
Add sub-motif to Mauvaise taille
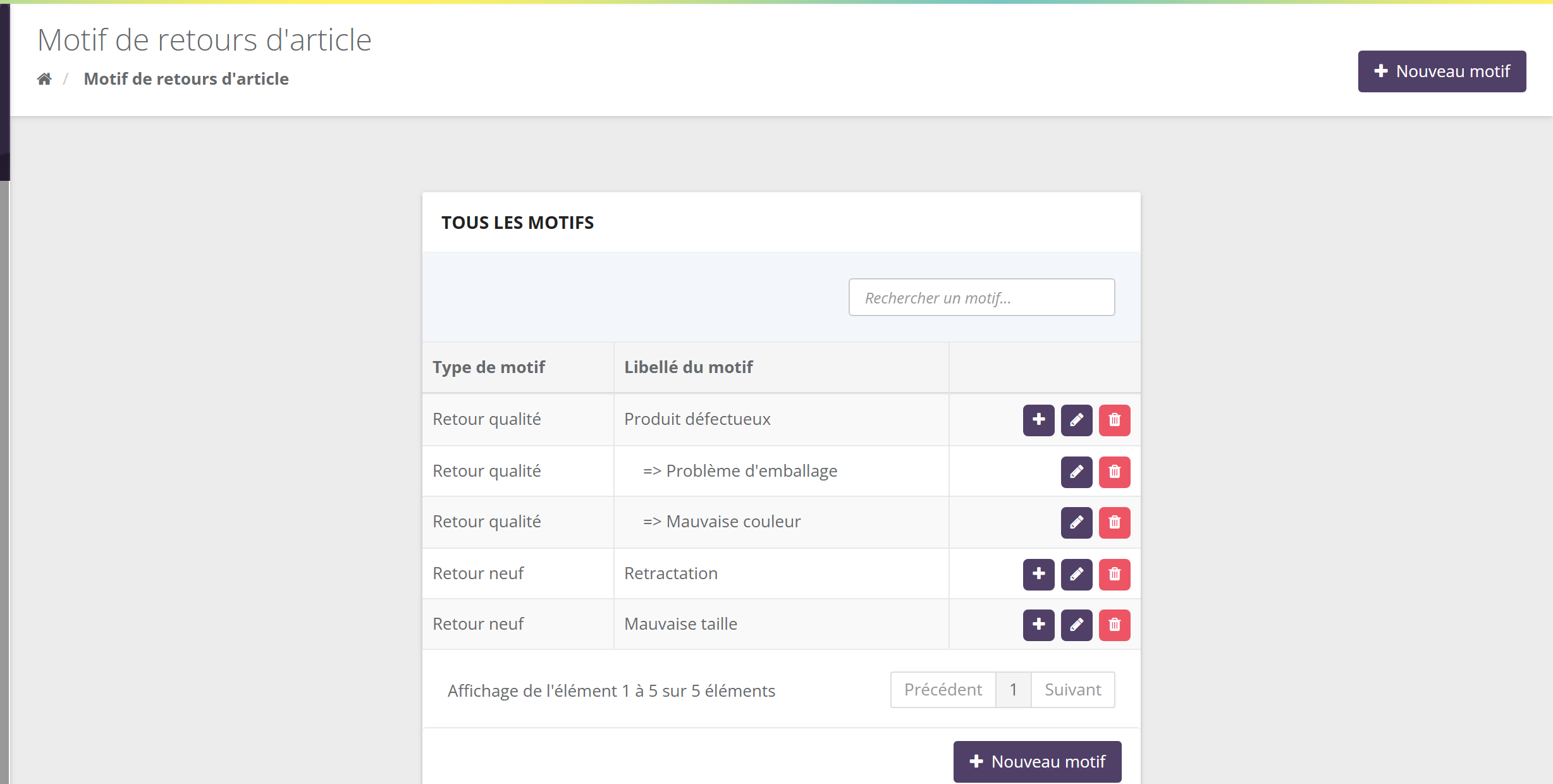tap(1038, 625)
